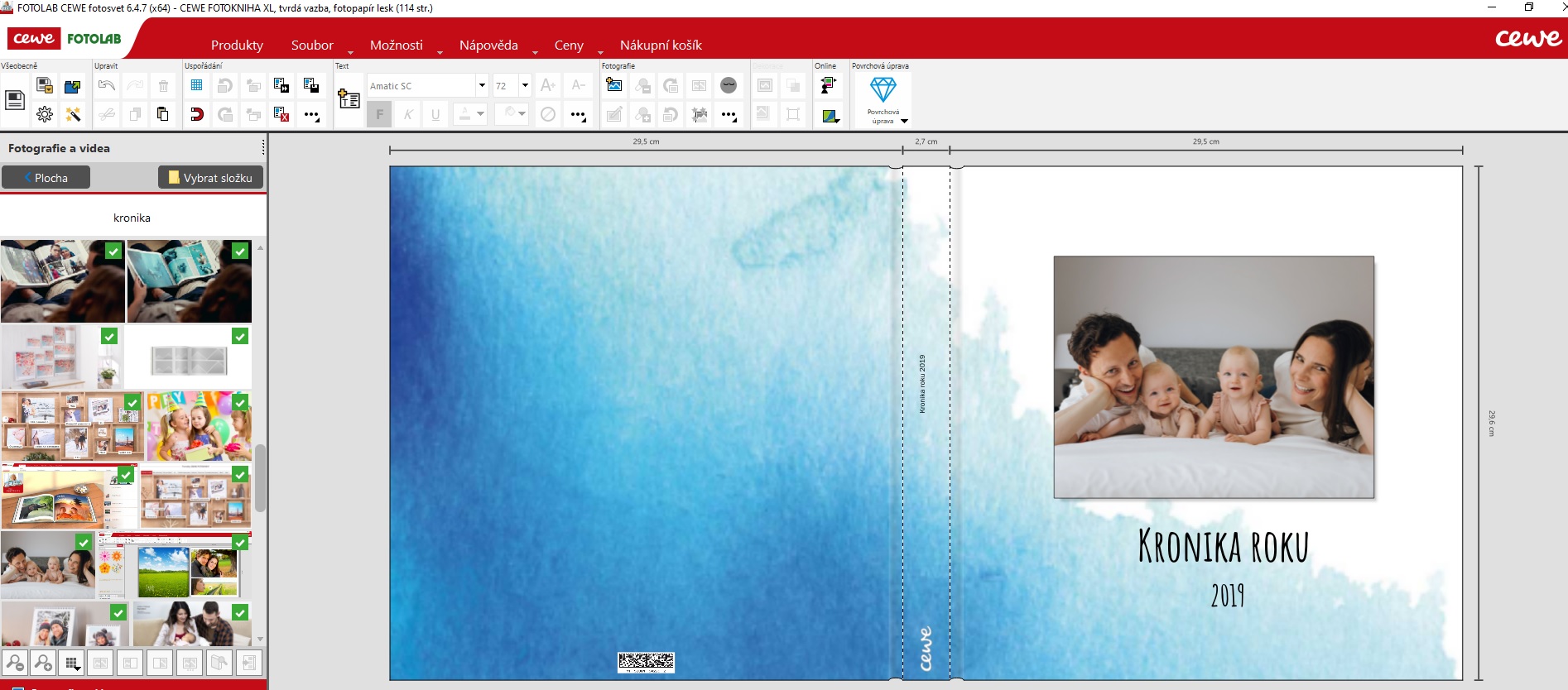Viewport: 1568px width, 690px height.
Task: Click the save project floppy disk icon
Action: (x=15, y=101)
